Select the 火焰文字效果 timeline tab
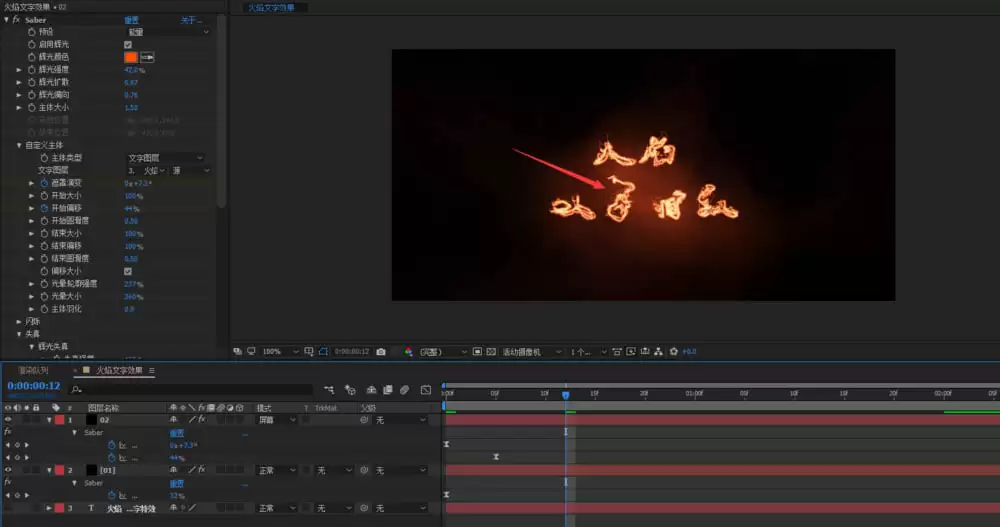 tap(119, 370)
